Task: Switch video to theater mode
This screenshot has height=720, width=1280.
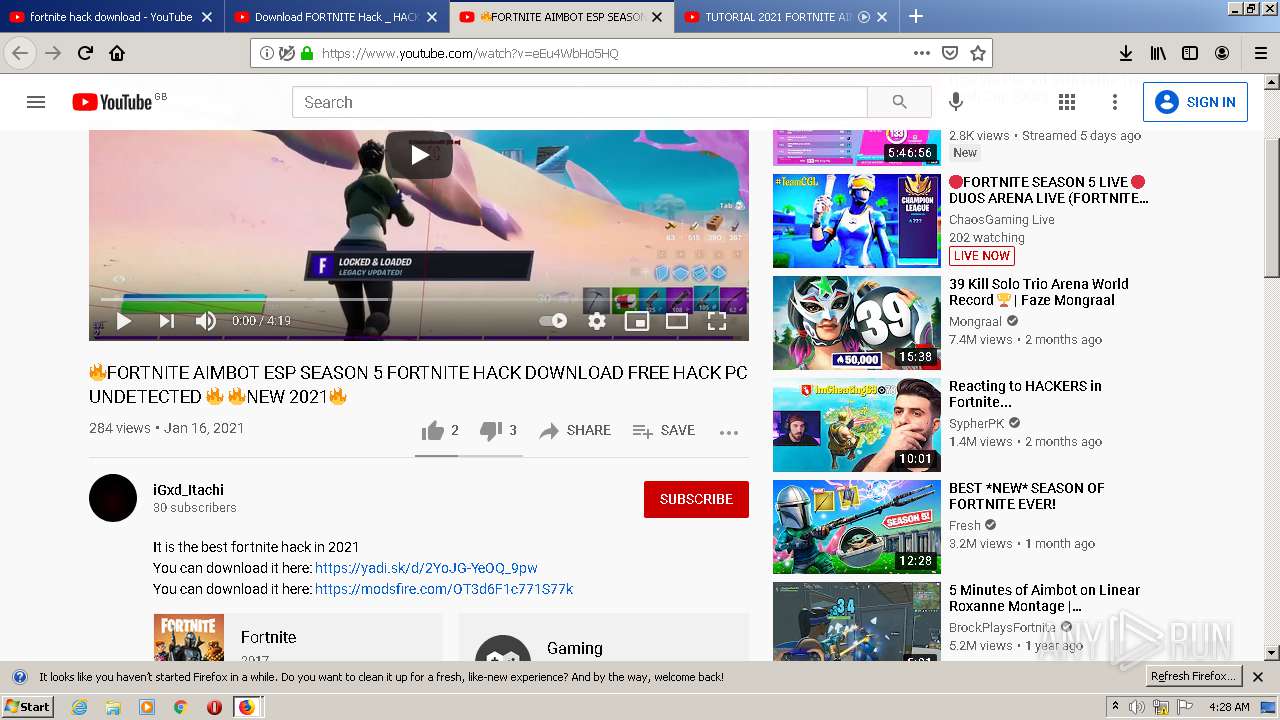Action: (x=677, y=321)
